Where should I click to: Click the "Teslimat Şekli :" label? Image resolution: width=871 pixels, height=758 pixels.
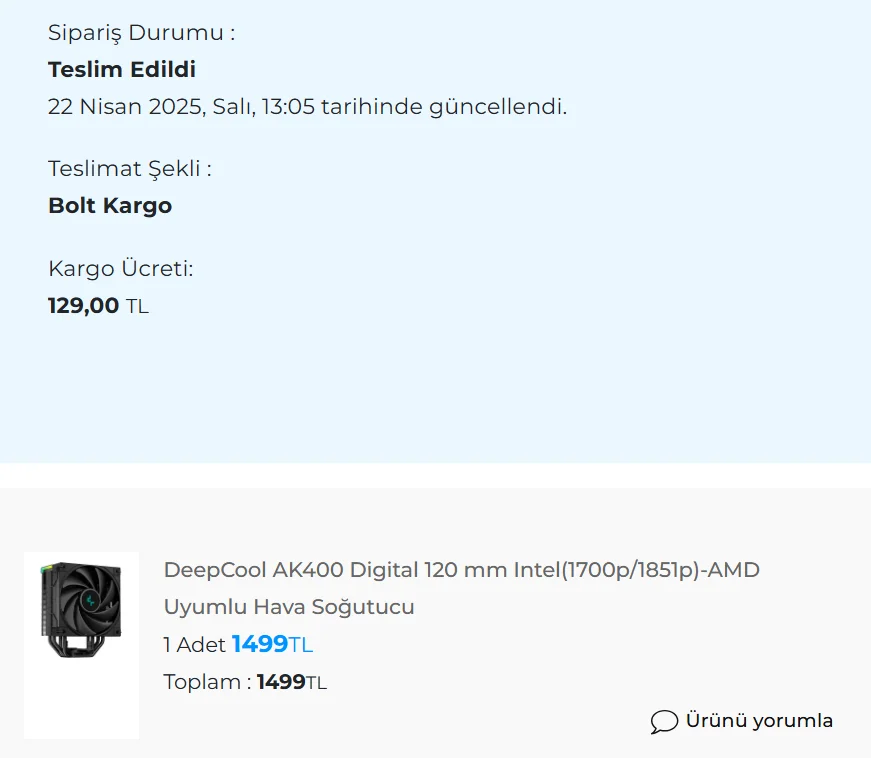point(130,168)
